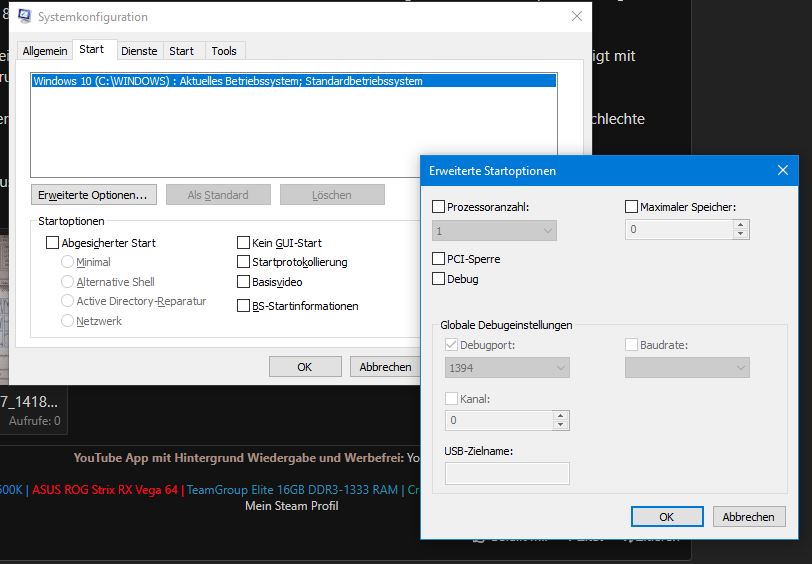Click OK in Systemkonfiguration window
Image resolution: width=812 pixels, height=564 pixels.
305,367
